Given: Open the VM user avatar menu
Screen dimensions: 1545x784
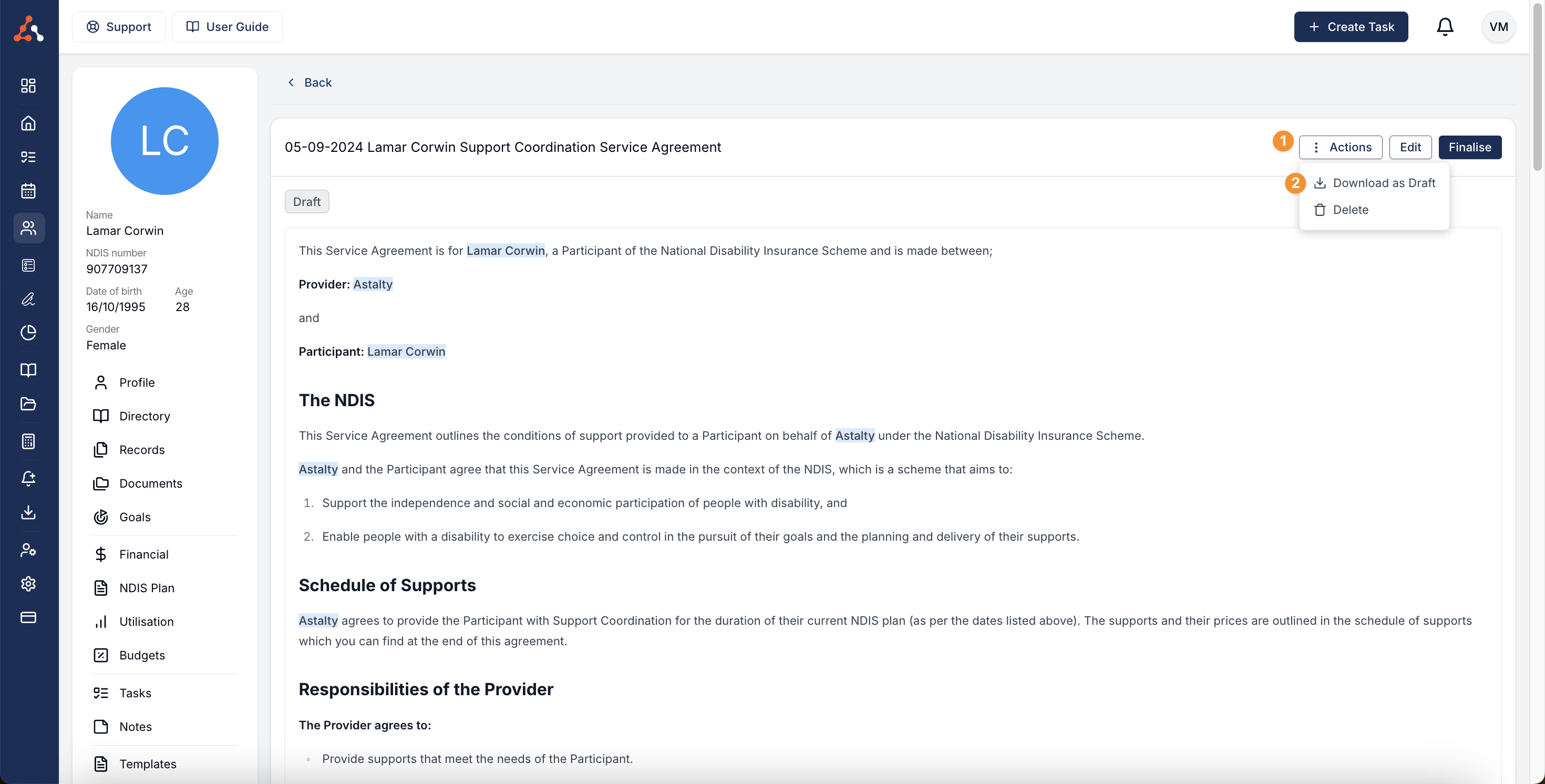Looking at the screenshot, I should (1498, 27).
